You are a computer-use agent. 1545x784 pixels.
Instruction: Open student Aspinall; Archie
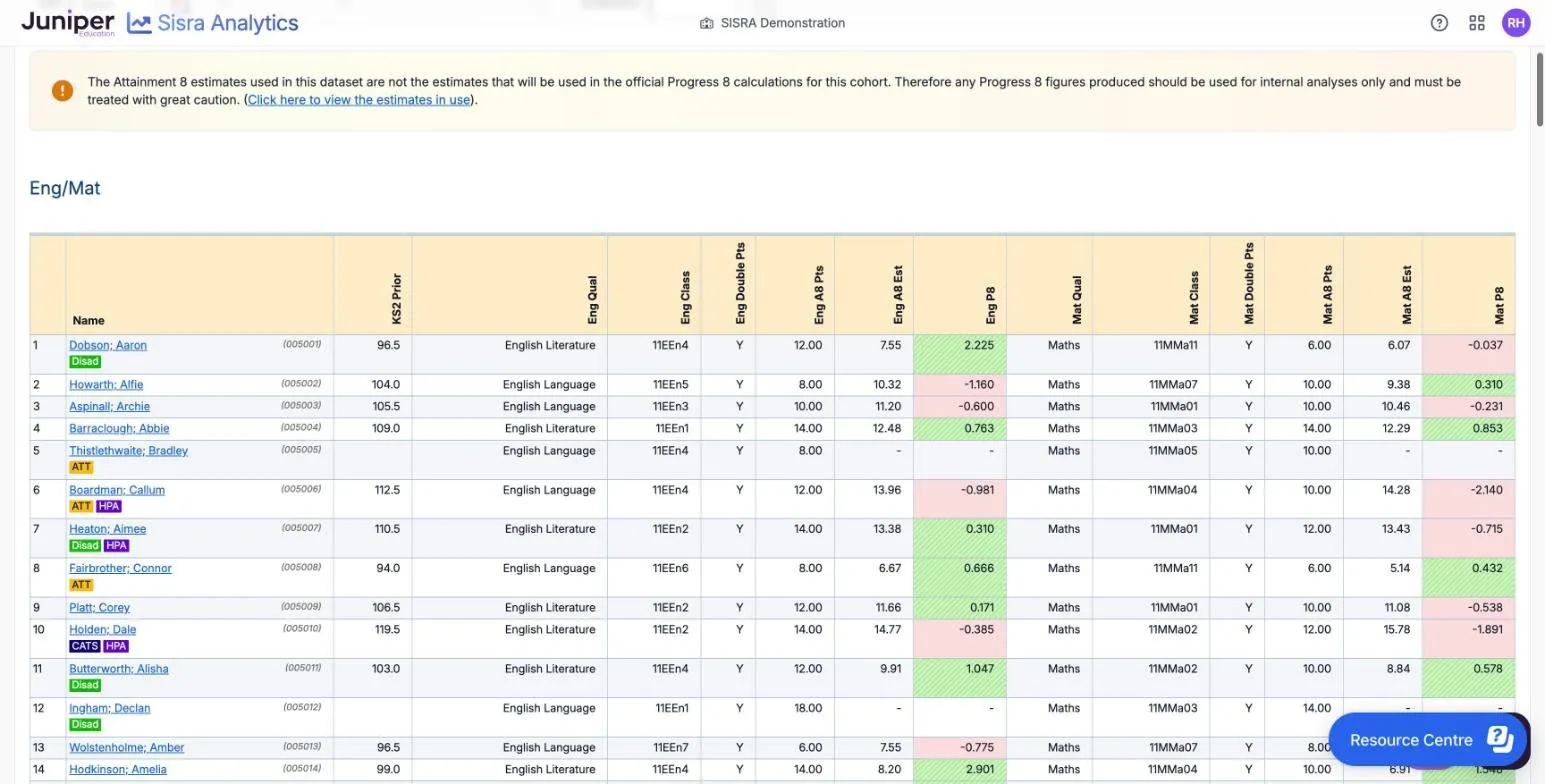coord(109,406)
